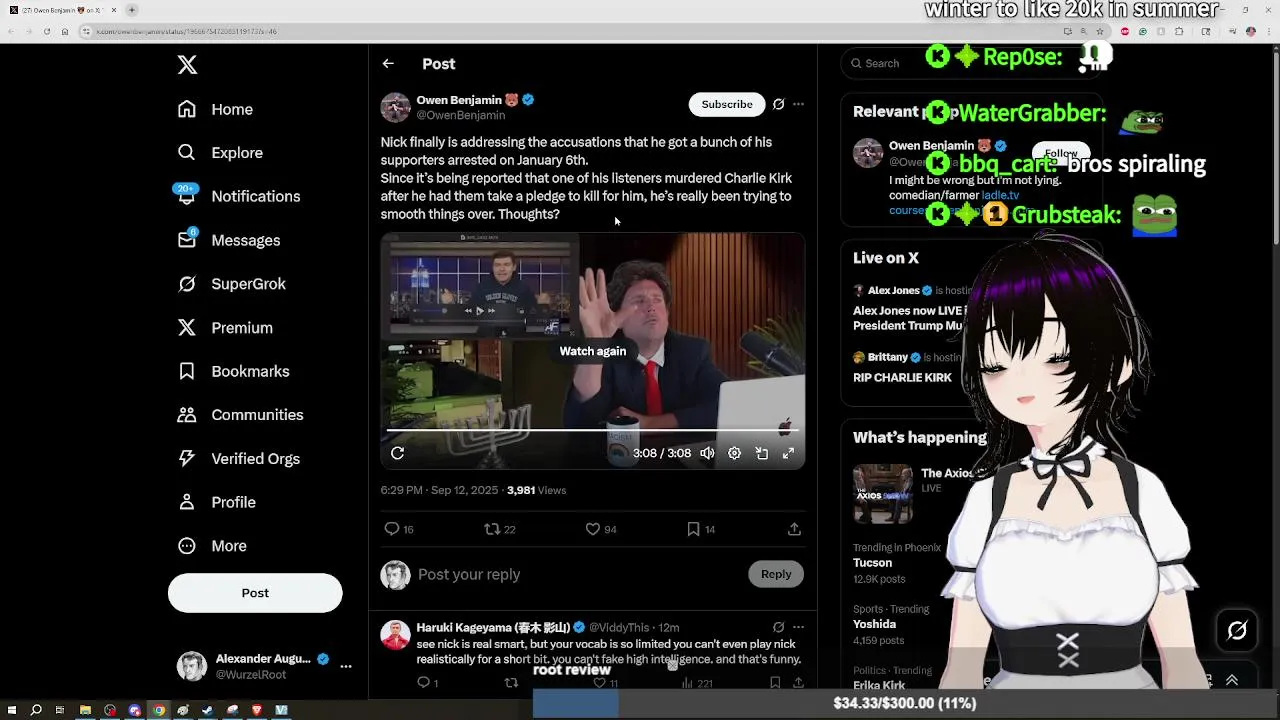Open RIP CHARLIE KIRK live broadcast
This screenshot has width=1280, height=720.
tap(903, 368)
